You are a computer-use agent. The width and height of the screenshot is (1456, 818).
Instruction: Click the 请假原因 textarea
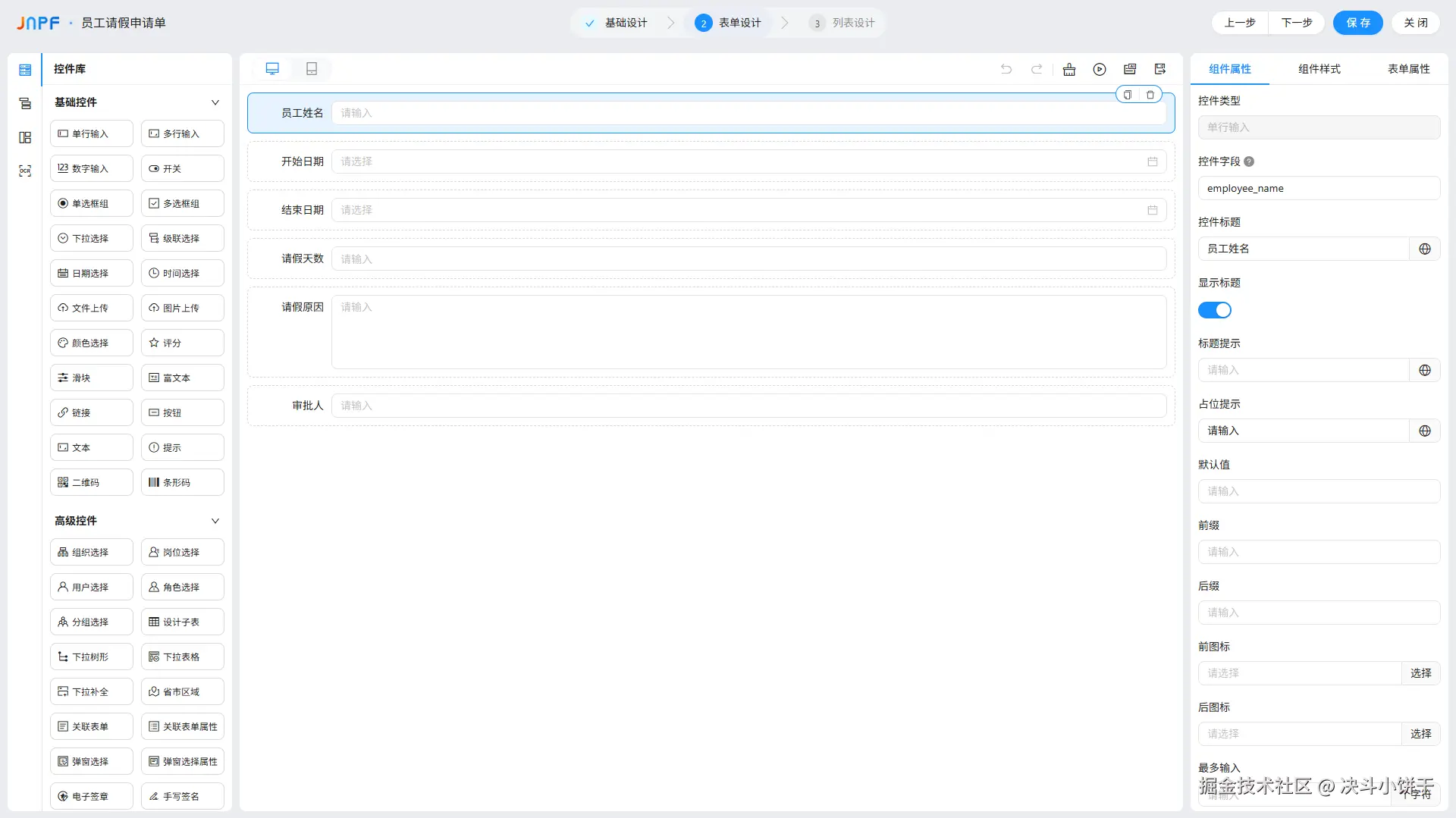pyautogui.click(x=748, y=332)
